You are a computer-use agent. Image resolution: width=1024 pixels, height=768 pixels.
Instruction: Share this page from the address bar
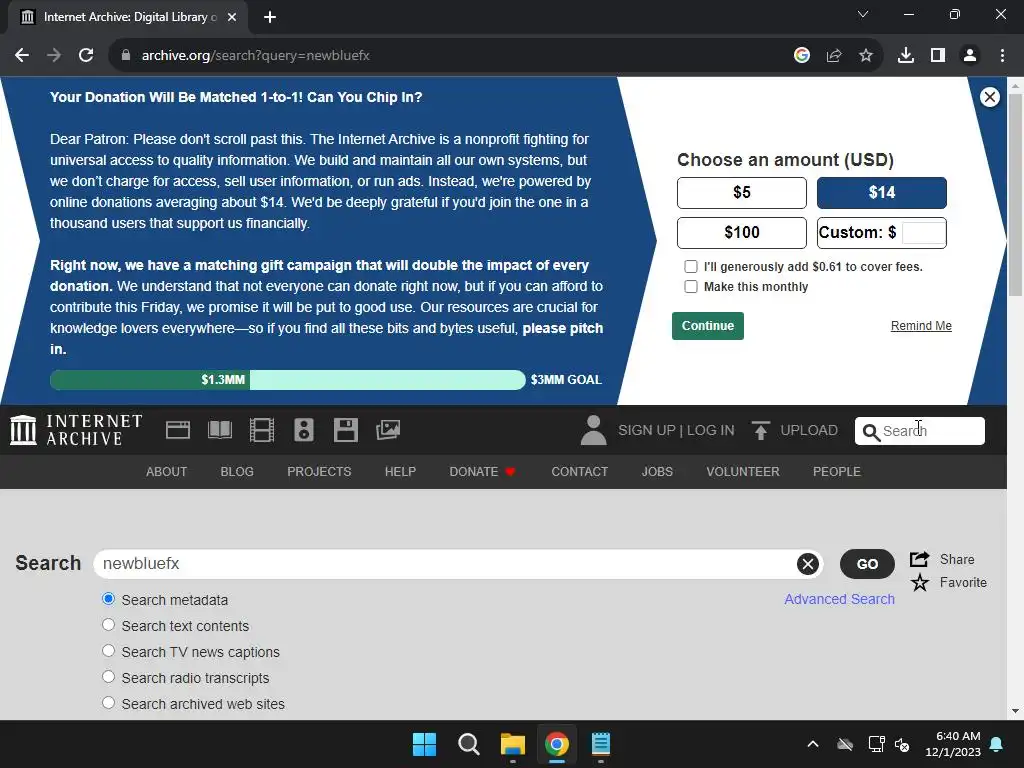pyautogui.click(x=834, y=56)
